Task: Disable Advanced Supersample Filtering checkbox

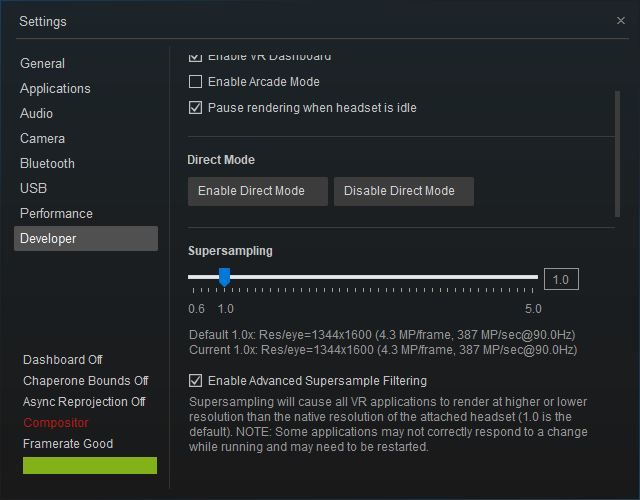Action: tap(196, 381)
